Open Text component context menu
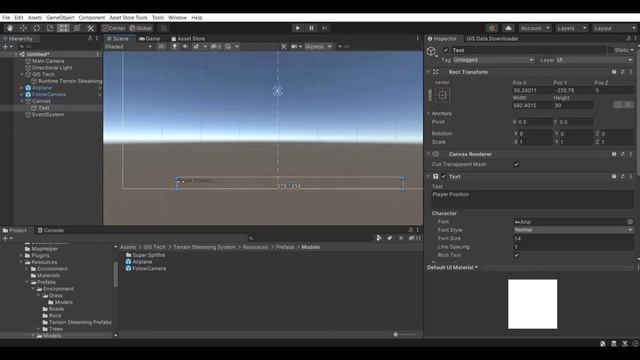640x360 pixels. (631, 176)
